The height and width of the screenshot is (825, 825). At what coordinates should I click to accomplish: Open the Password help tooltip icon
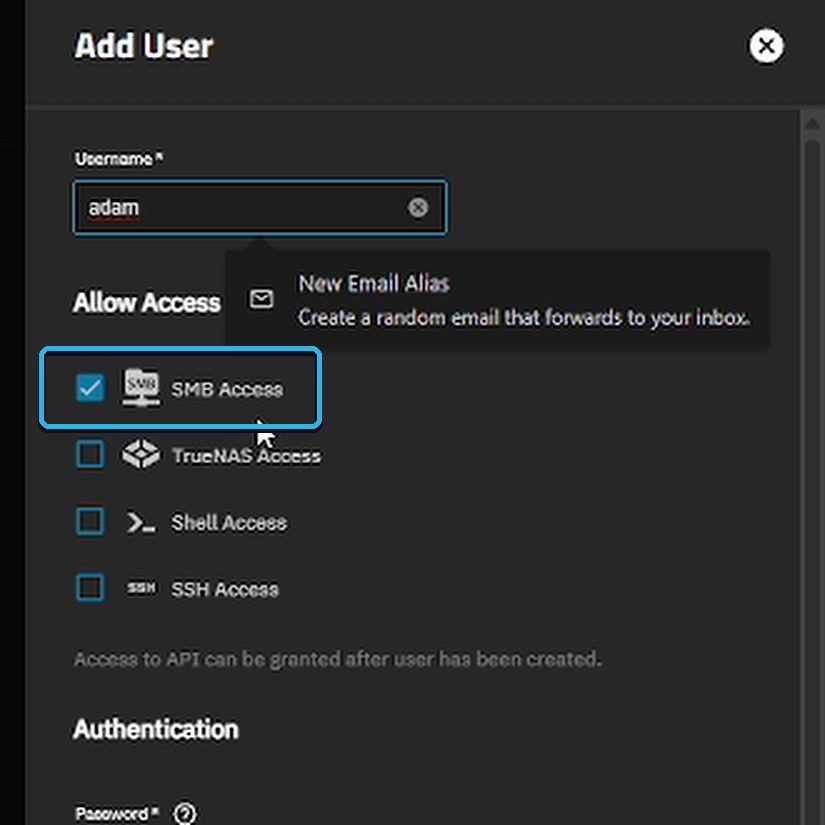(185, 813)
